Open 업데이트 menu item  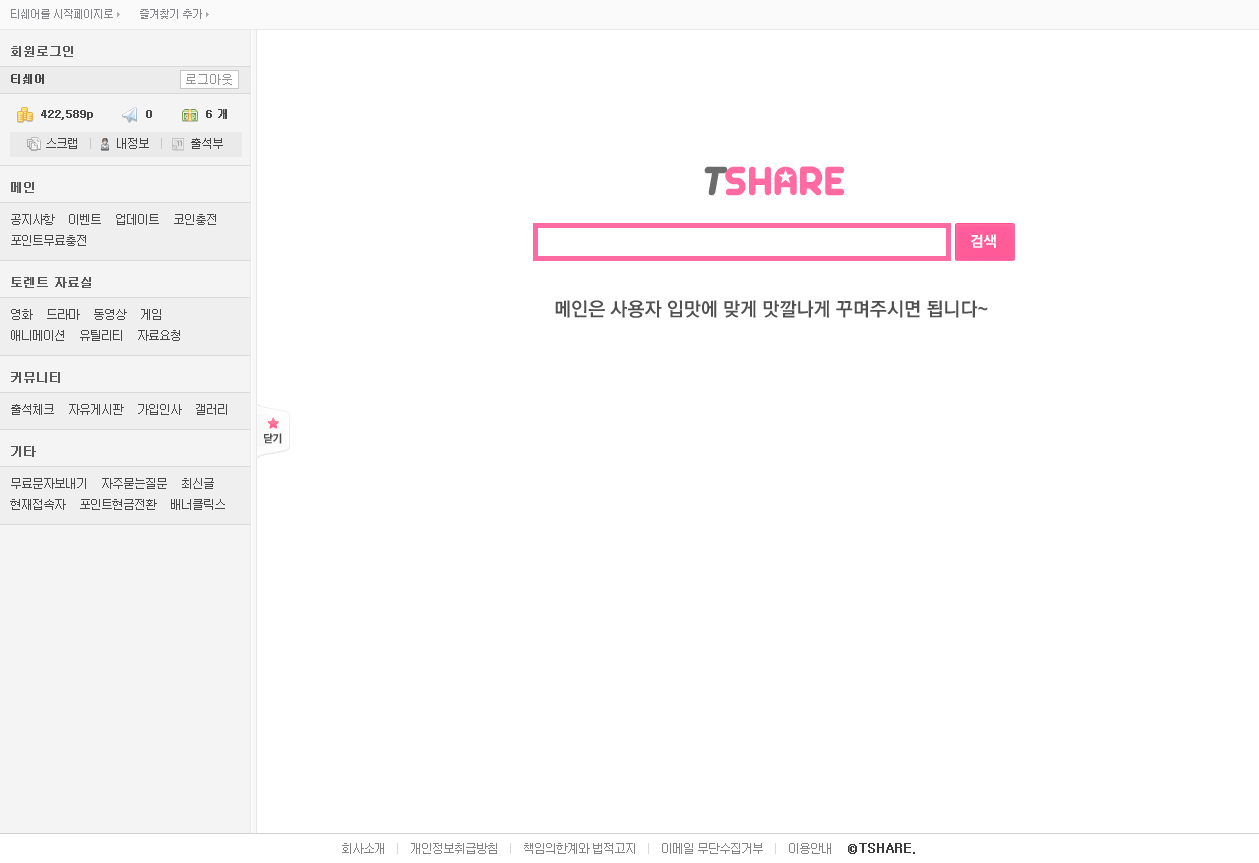coord(137,220)
